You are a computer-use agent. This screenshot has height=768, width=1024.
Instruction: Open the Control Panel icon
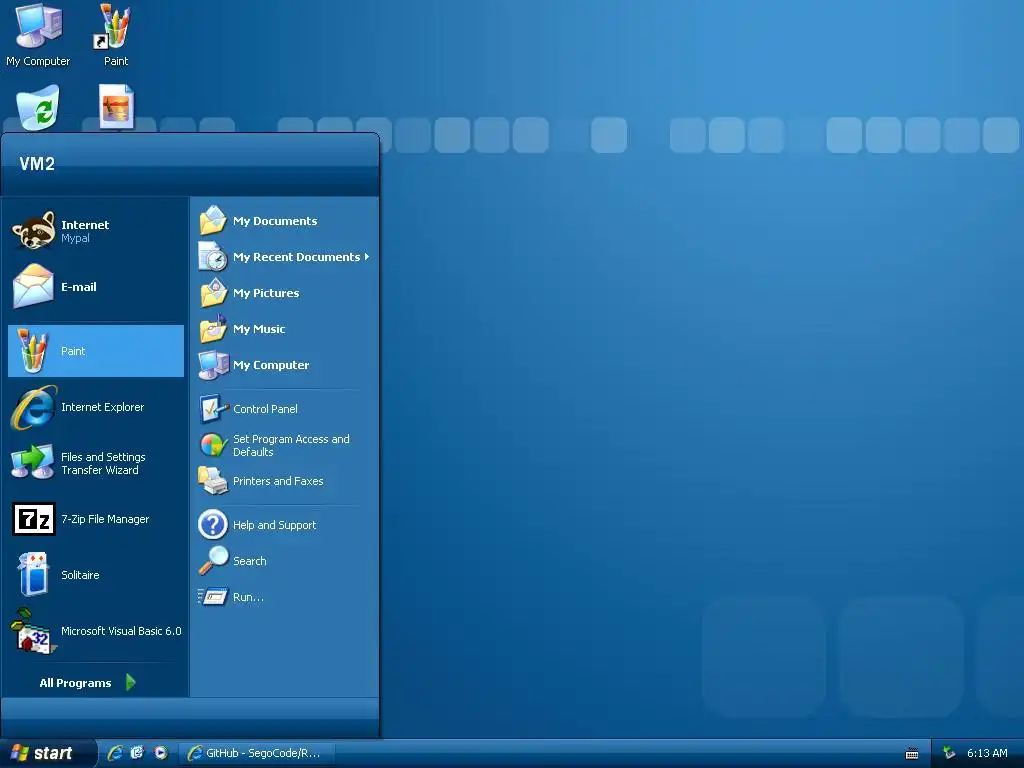coord(213,409)
